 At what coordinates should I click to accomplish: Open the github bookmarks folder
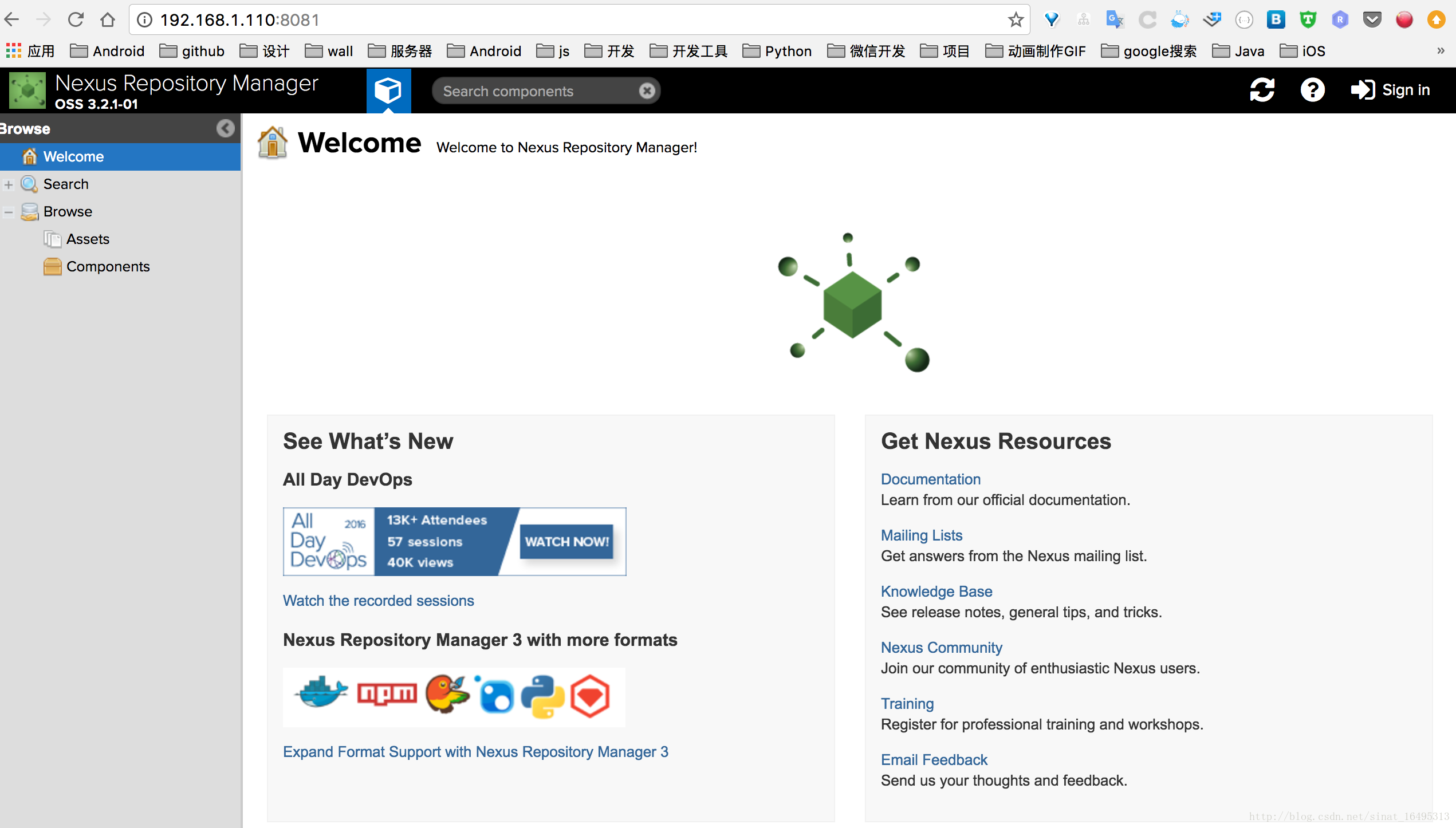tap(192, 51)
